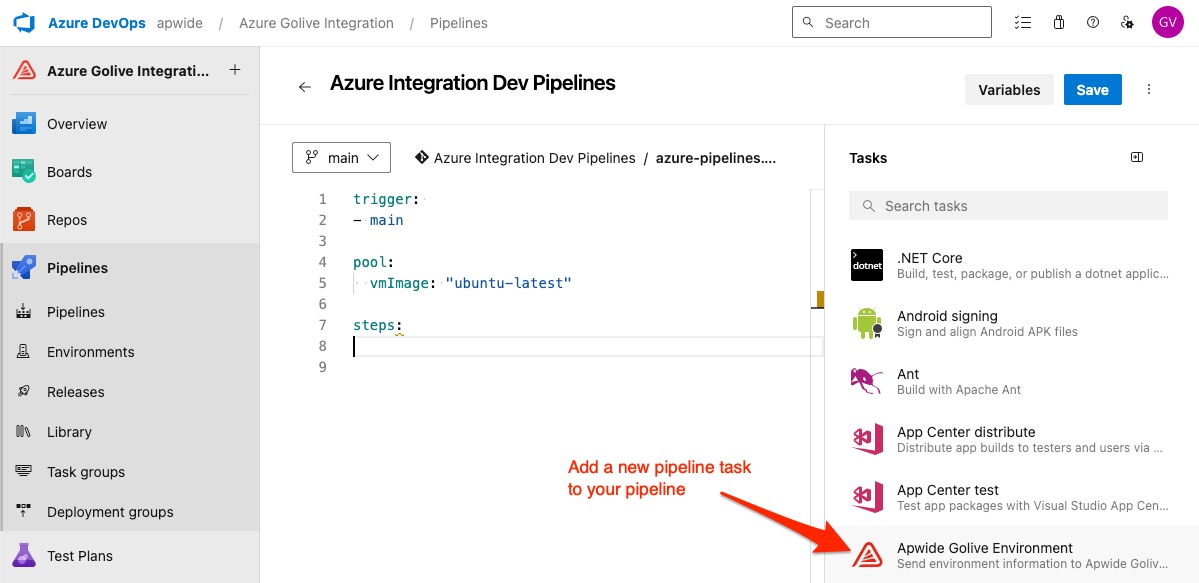Open Azure Golive Integration breadcrumb link
The height and width of the screenshot is (583, 1199).
[x=316, y=23]
